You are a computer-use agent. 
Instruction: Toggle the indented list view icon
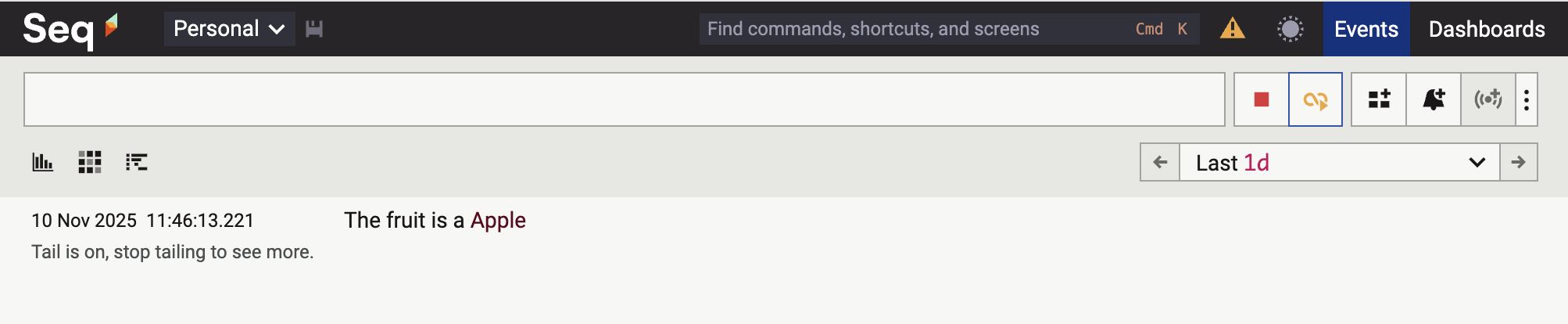coord(137,162)
